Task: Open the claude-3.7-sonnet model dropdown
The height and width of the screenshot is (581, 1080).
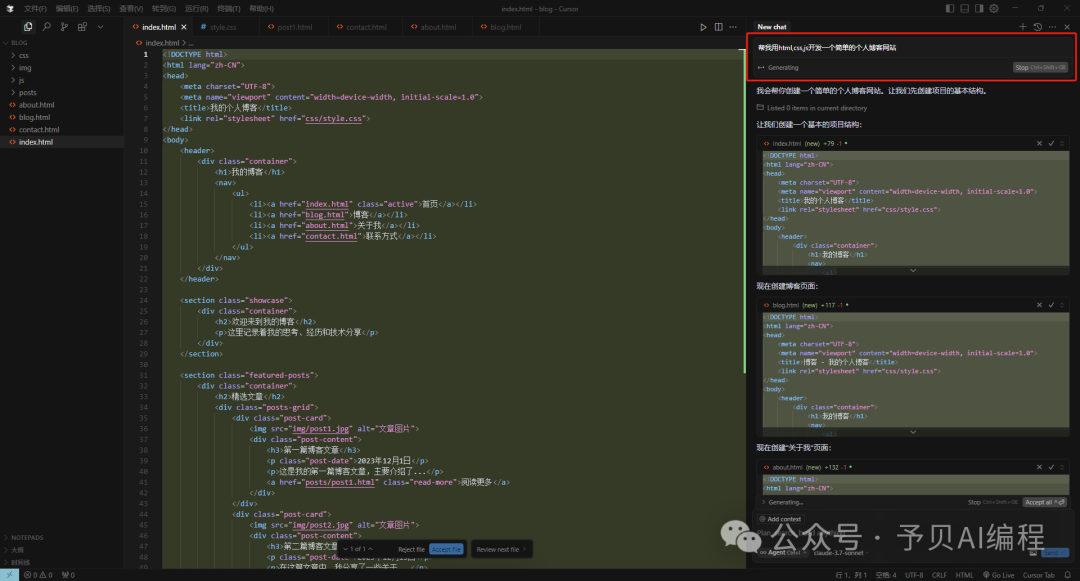Action: [x=838, y=552]
